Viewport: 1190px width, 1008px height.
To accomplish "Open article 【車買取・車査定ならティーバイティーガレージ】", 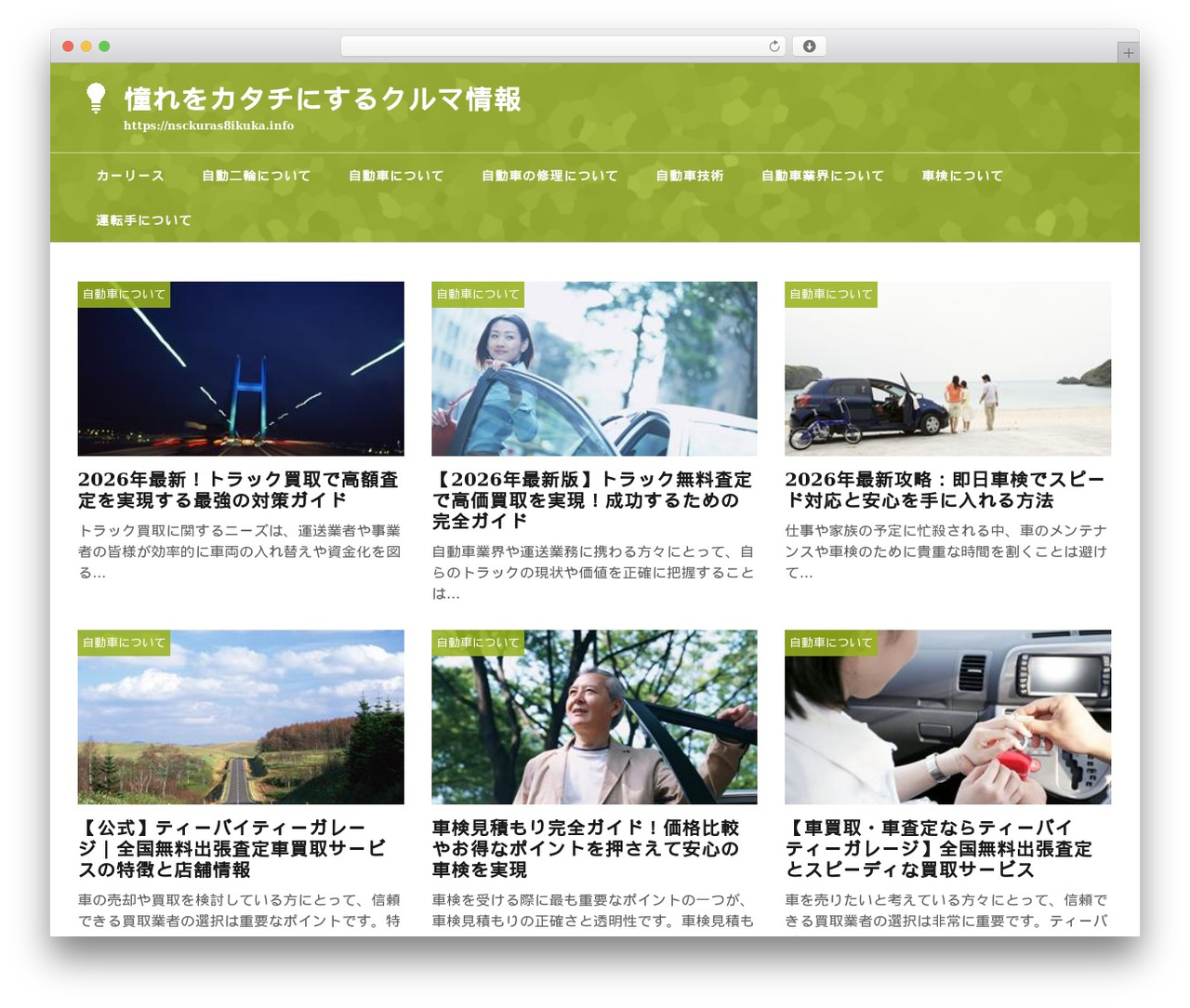I will click(x=939, y=849).
